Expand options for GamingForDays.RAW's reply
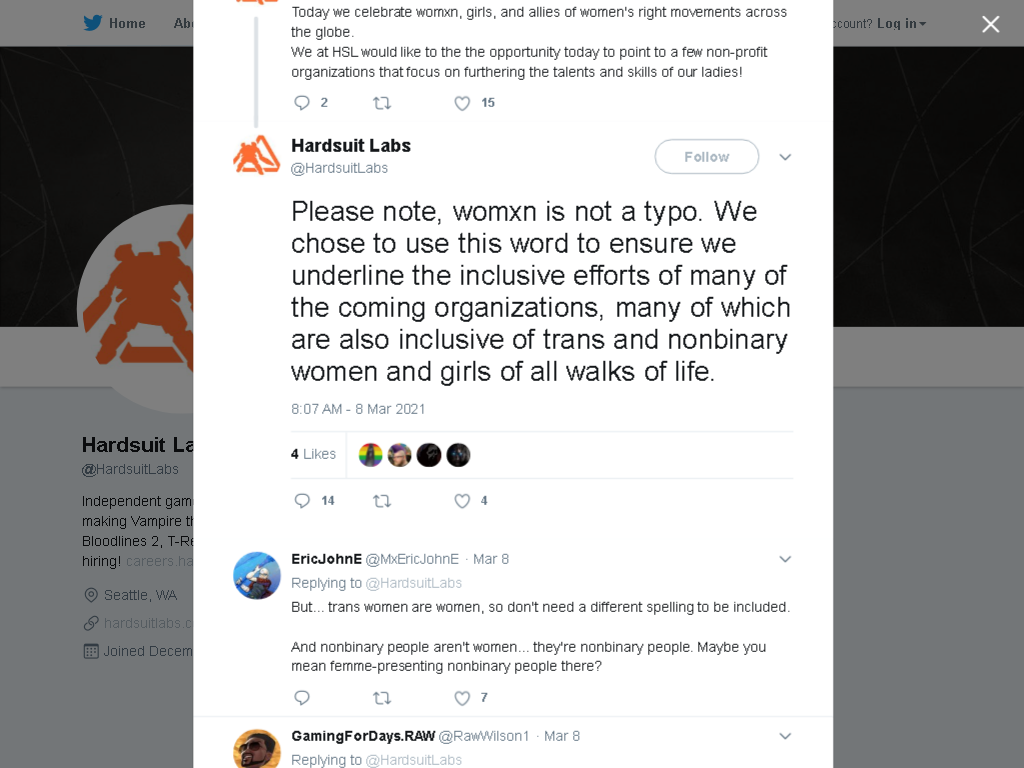Image resolution: width=1024 pixels, height=768 pixels. click(785, 736)
